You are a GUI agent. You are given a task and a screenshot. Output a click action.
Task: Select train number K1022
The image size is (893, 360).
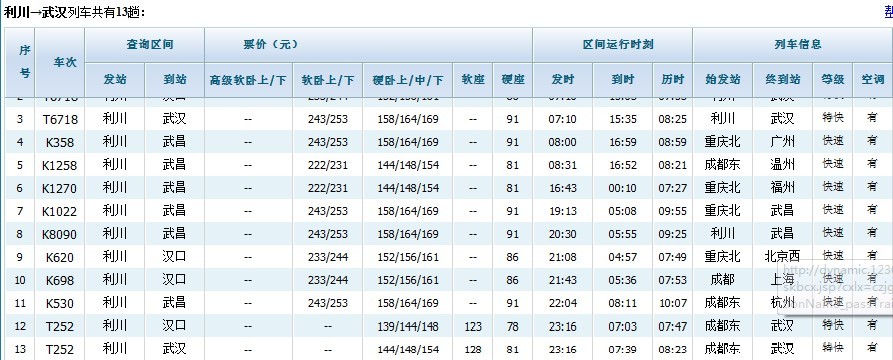pos(60,211)
